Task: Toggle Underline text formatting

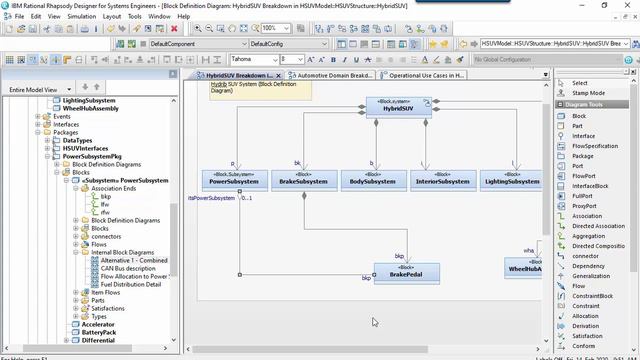Action: tap(356, 60)
